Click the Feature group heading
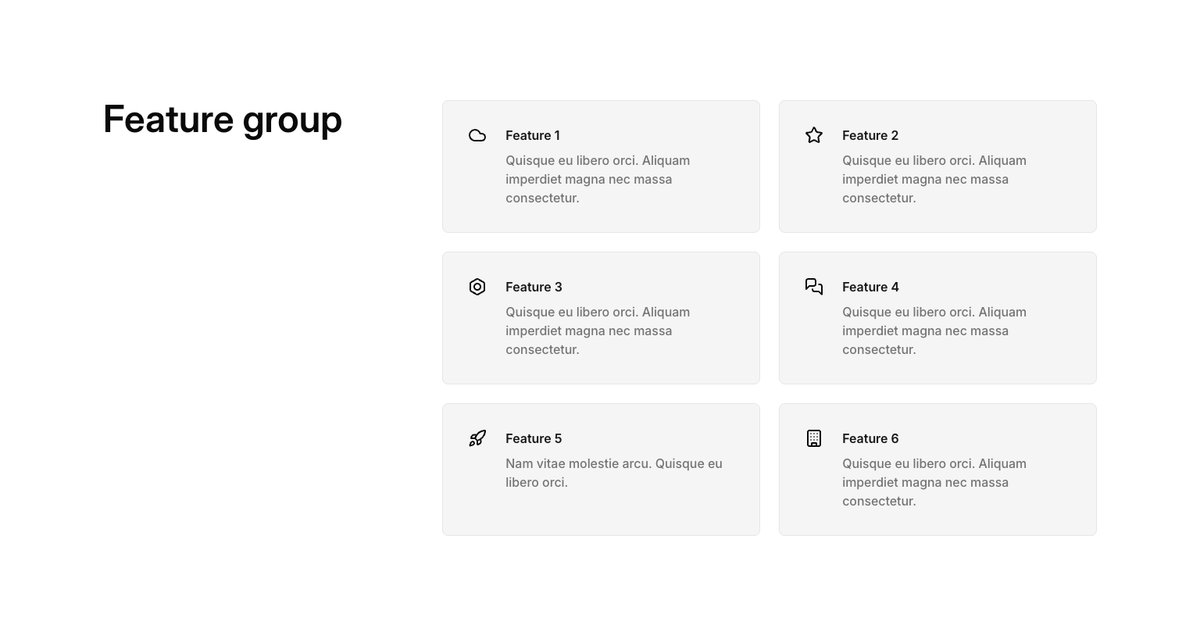 pos(222,120)
